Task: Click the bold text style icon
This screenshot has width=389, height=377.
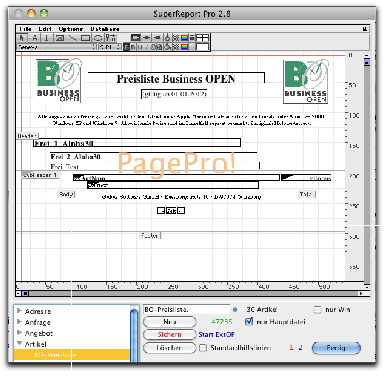Action: pyautogui.click(x=126, y=47)
